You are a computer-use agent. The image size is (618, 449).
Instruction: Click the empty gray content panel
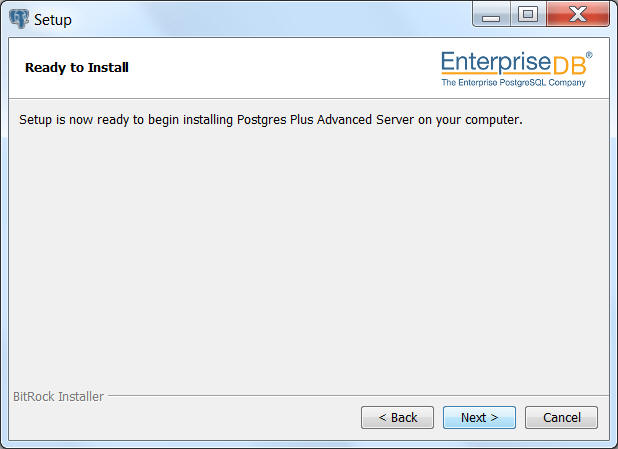click(x=309, y=256)
